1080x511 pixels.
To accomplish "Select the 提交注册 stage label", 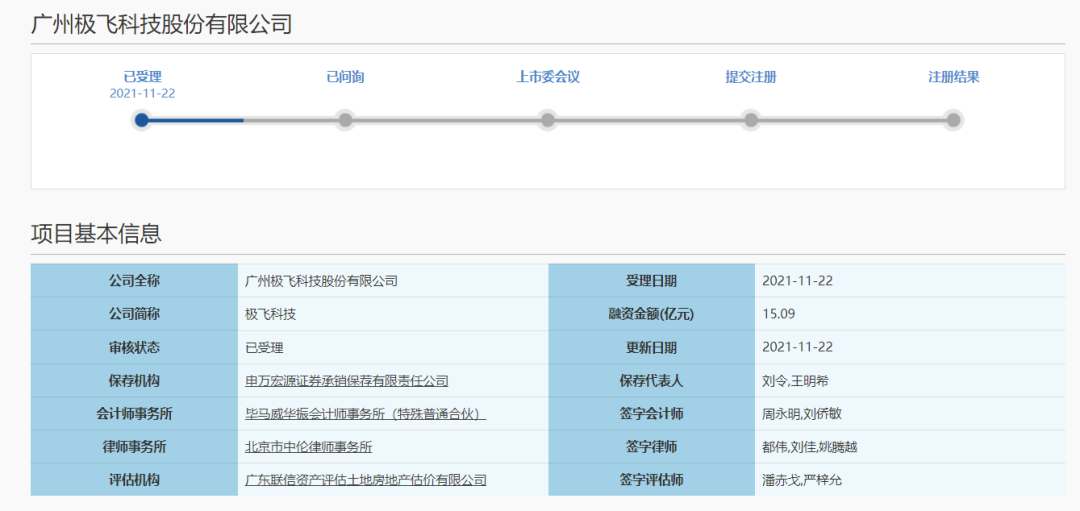I will tap(751, 77).
